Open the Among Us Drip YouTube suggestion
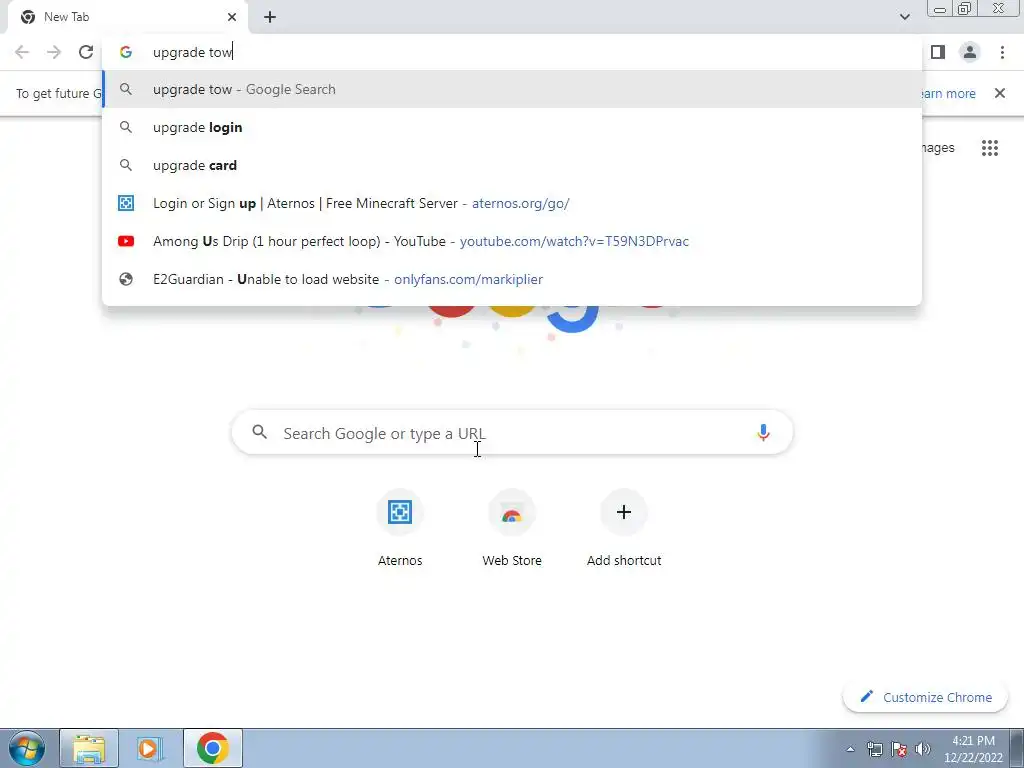The image size is (1024, 768). point(512,241)
